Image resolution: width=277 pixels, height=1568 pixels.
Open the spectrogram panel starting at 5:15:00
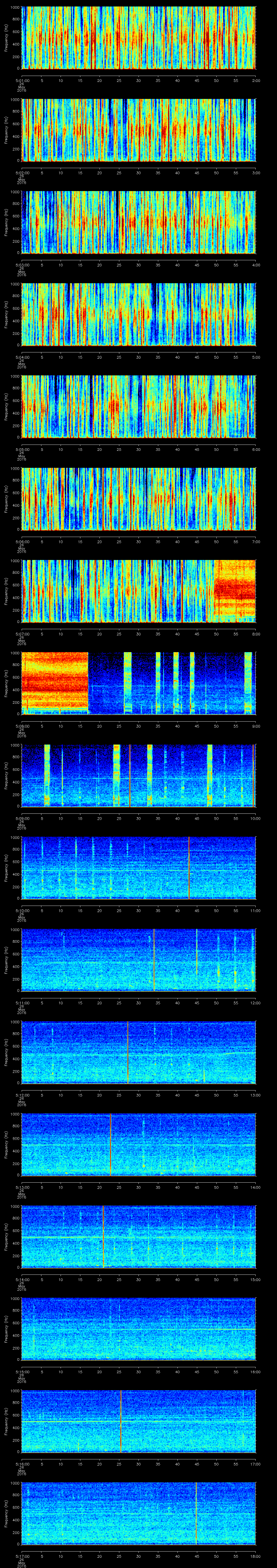(x=139, y=1329)
